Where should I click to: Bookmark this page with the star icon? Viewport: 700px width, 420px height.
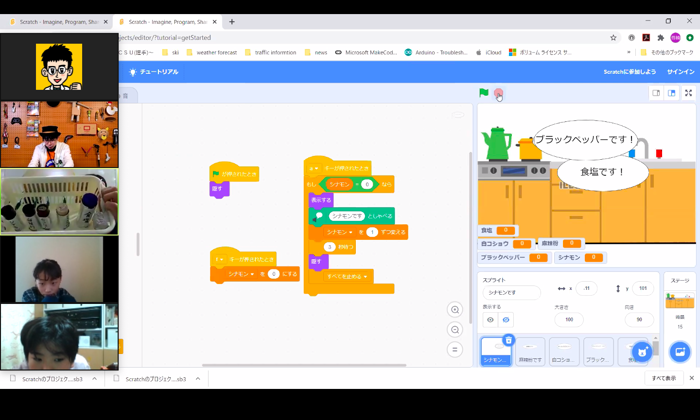coord(613,38)
